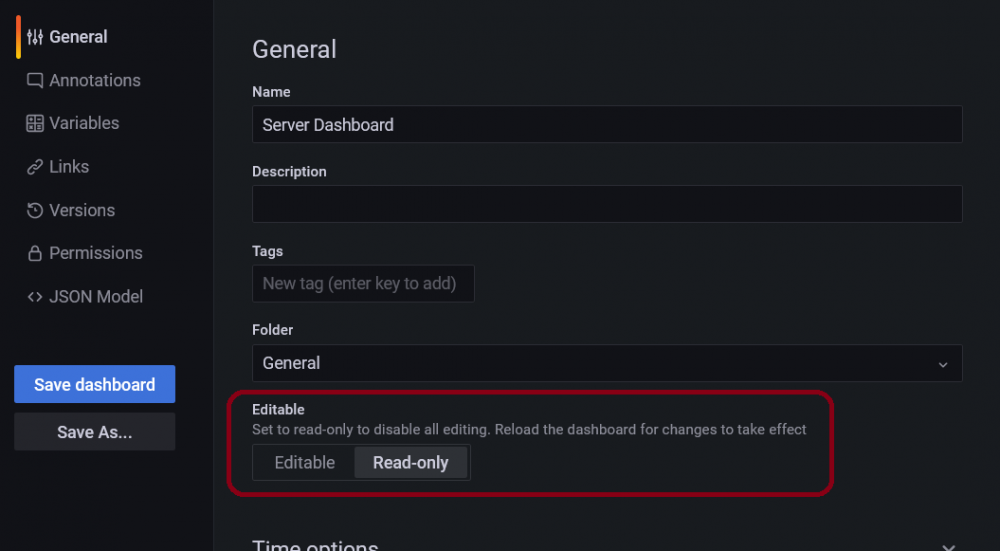Focus the empty Description input field
The width and height of the screenshot is (1000, 551).
607,204
